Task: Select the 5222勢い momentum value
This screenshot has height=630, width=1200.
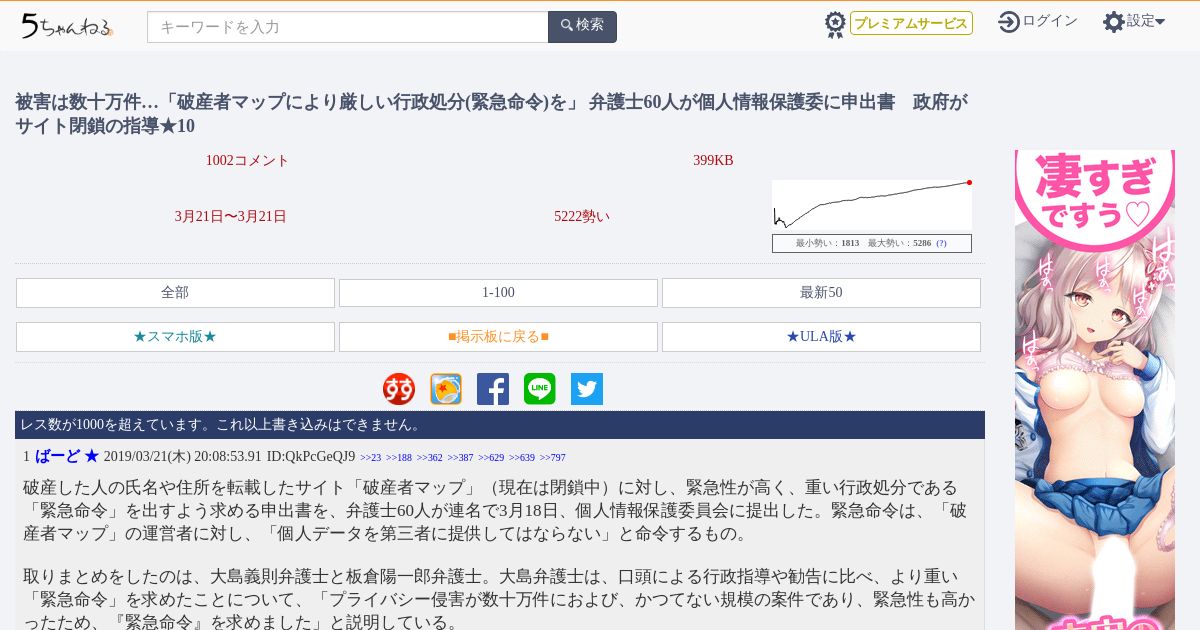Action: (582, 216)
